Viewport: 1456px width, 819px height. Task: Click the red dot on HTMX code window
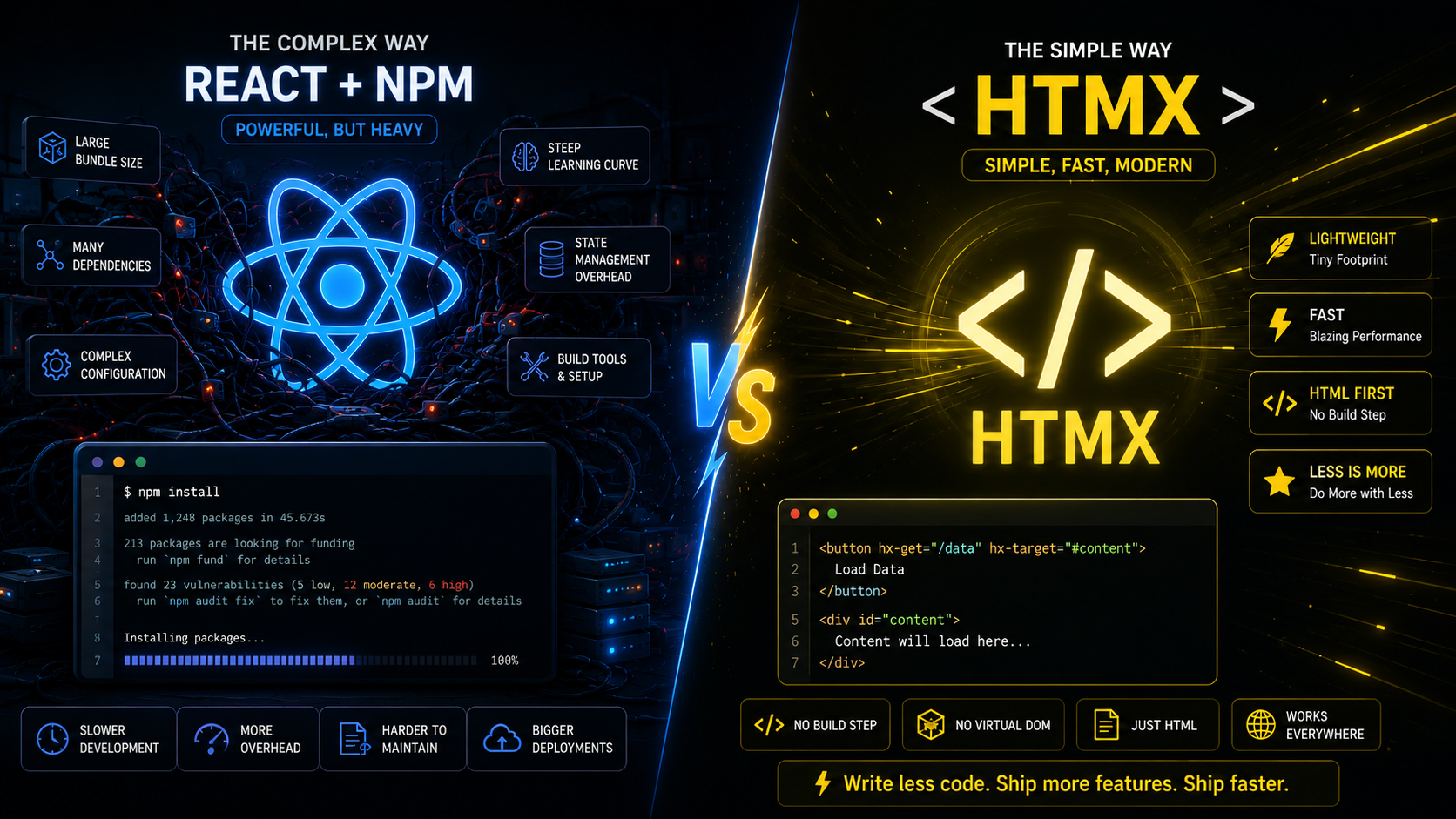point(795,514)
